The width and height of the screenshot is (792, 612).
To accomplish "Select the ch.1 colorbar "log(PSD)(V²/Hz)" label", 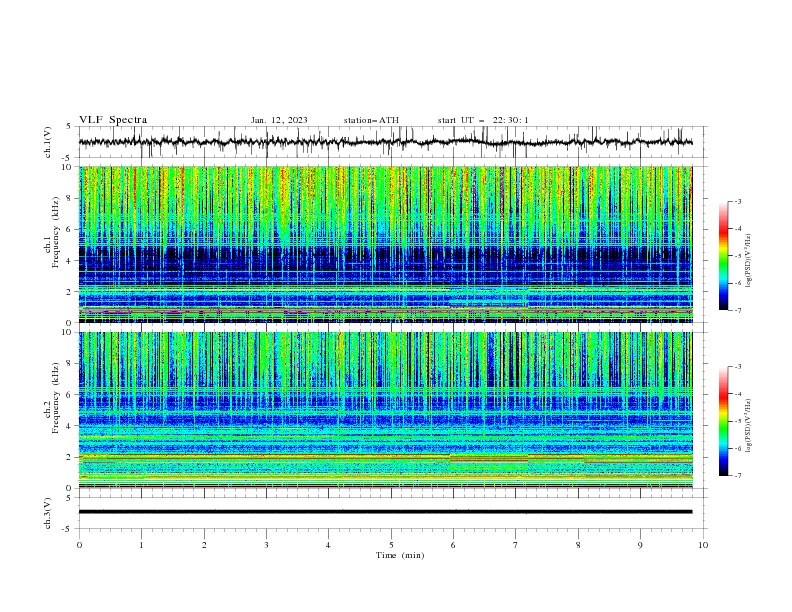I will click(x=748, y=261).
